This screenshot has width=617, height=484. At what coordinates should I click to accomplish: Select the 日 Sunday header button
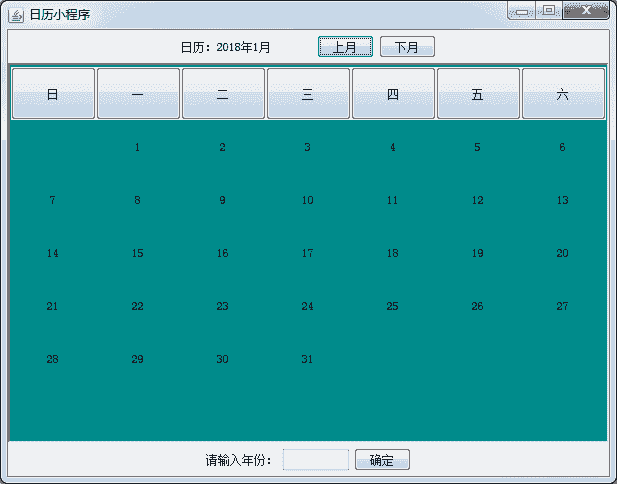(x=53, y=94)
